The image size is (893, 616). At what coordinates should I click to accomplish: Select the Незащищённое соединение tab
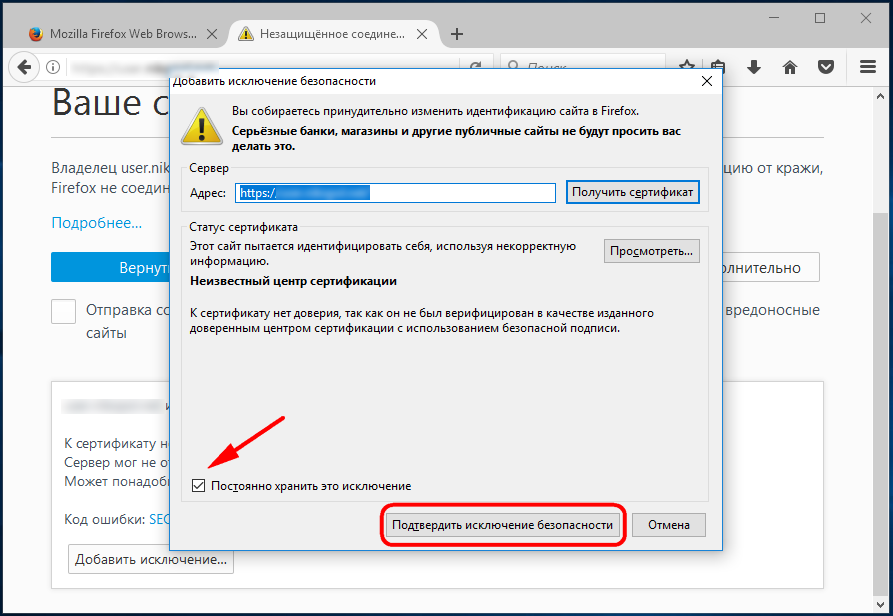333,34
